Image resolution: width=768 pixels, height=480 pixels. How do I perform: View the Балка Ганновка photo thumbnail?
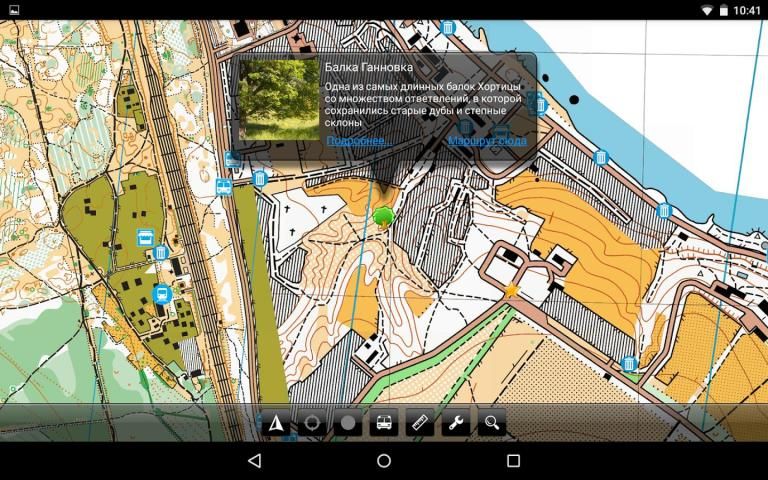(x=280, y=99)
